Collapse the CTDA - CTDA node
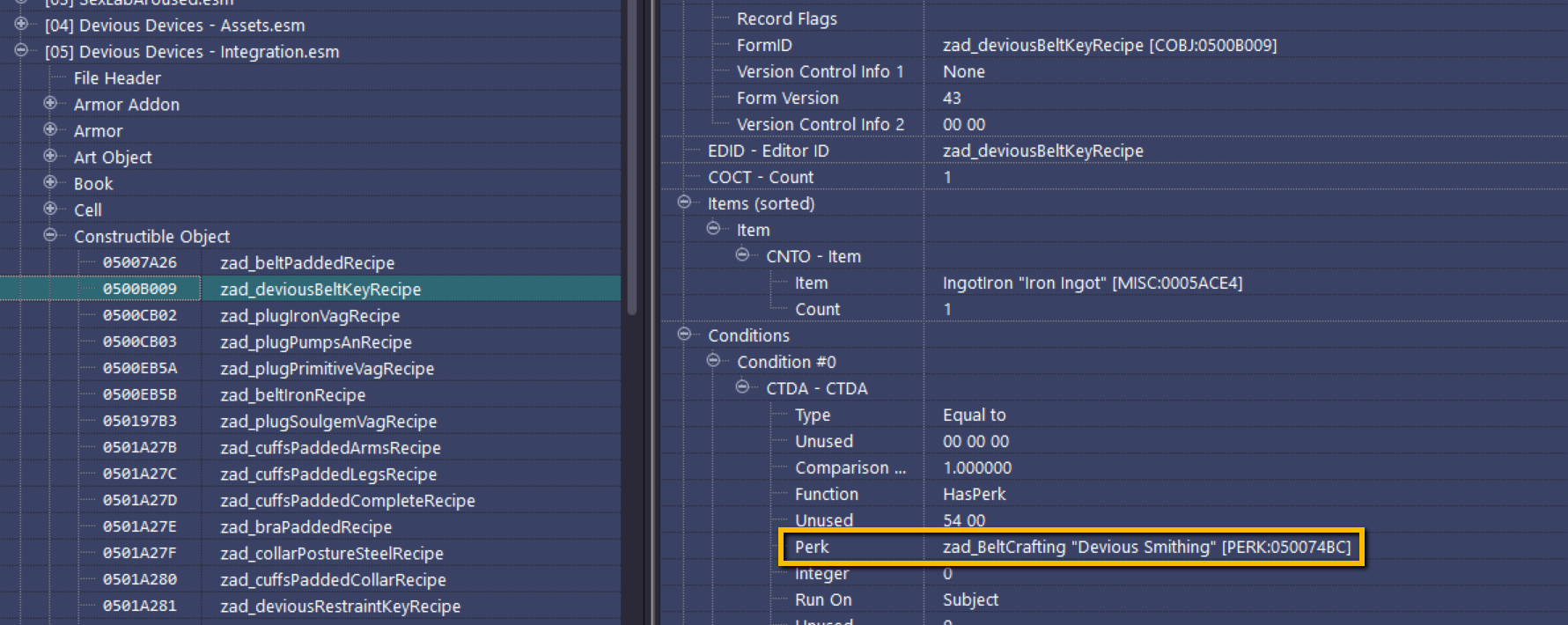1568x625 pixels. click(742, 387)
